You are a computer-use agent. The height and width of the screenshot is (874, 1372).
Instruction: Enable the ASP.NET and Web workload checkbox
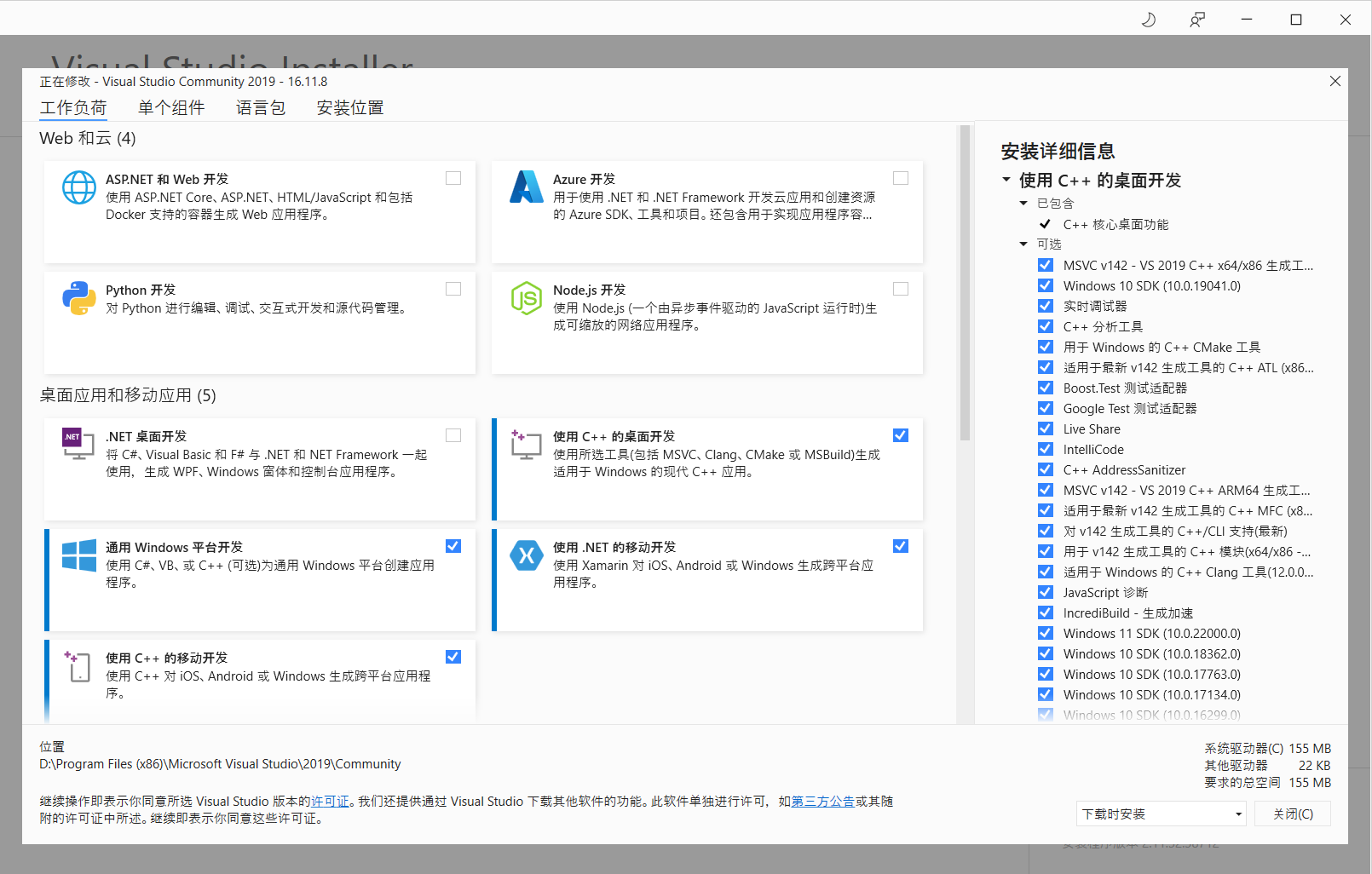pos(453,178)
